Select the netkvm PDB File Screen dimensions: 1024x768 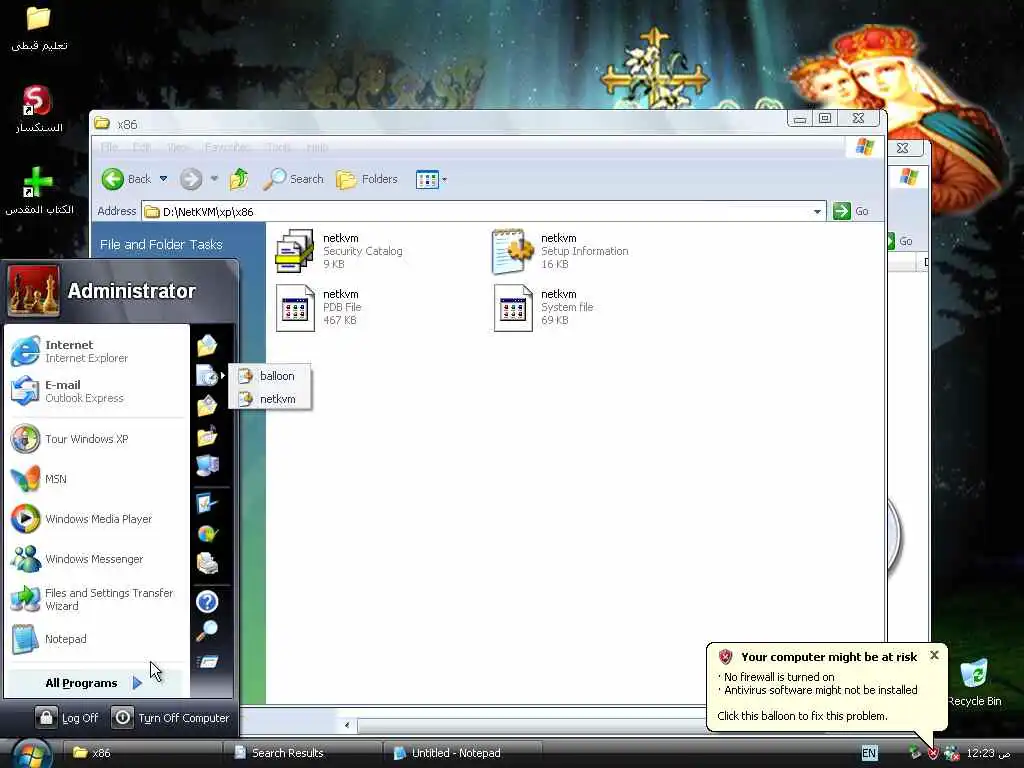click(x=320, y=307)
